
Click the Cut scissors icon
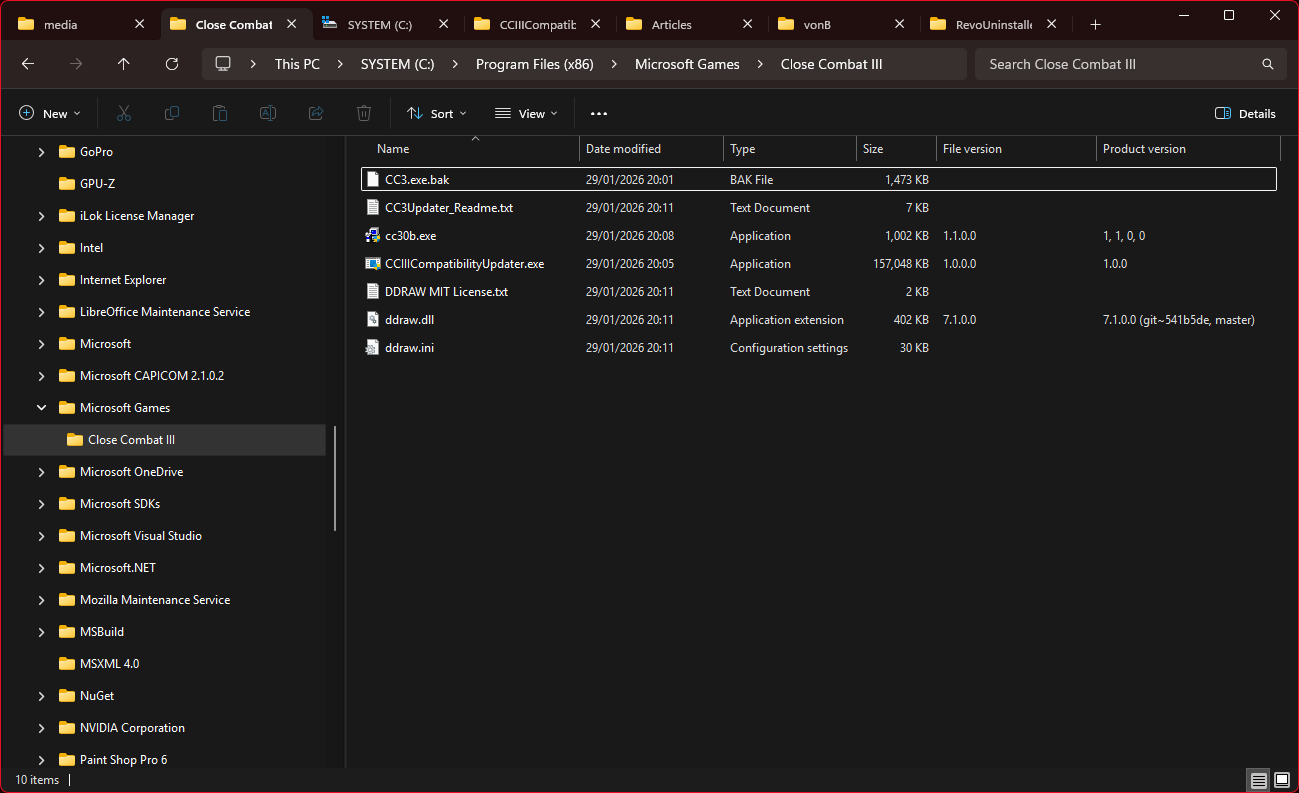124,114
